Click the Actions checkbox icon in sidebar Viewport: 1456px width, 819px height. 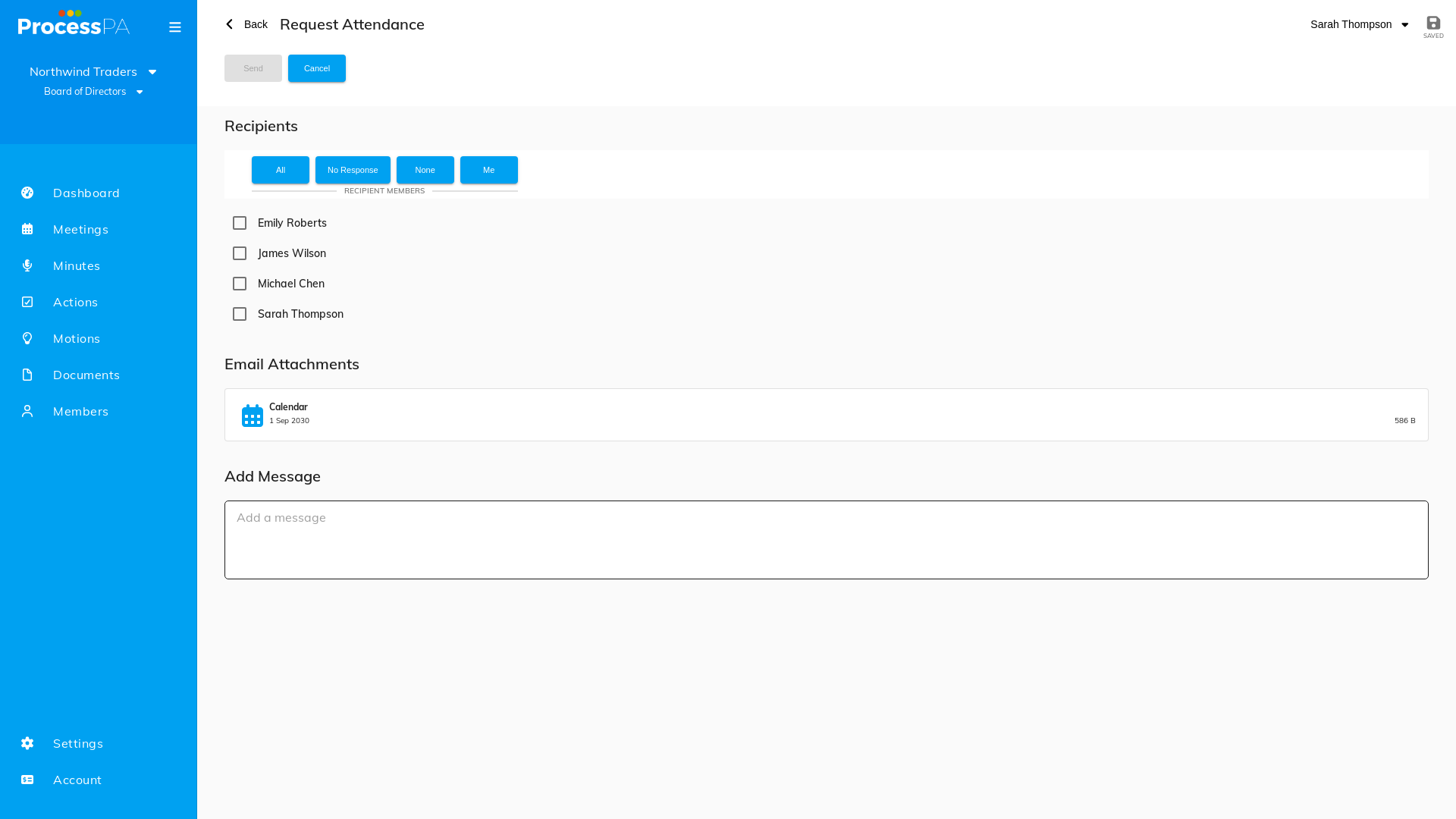[27, 302]
